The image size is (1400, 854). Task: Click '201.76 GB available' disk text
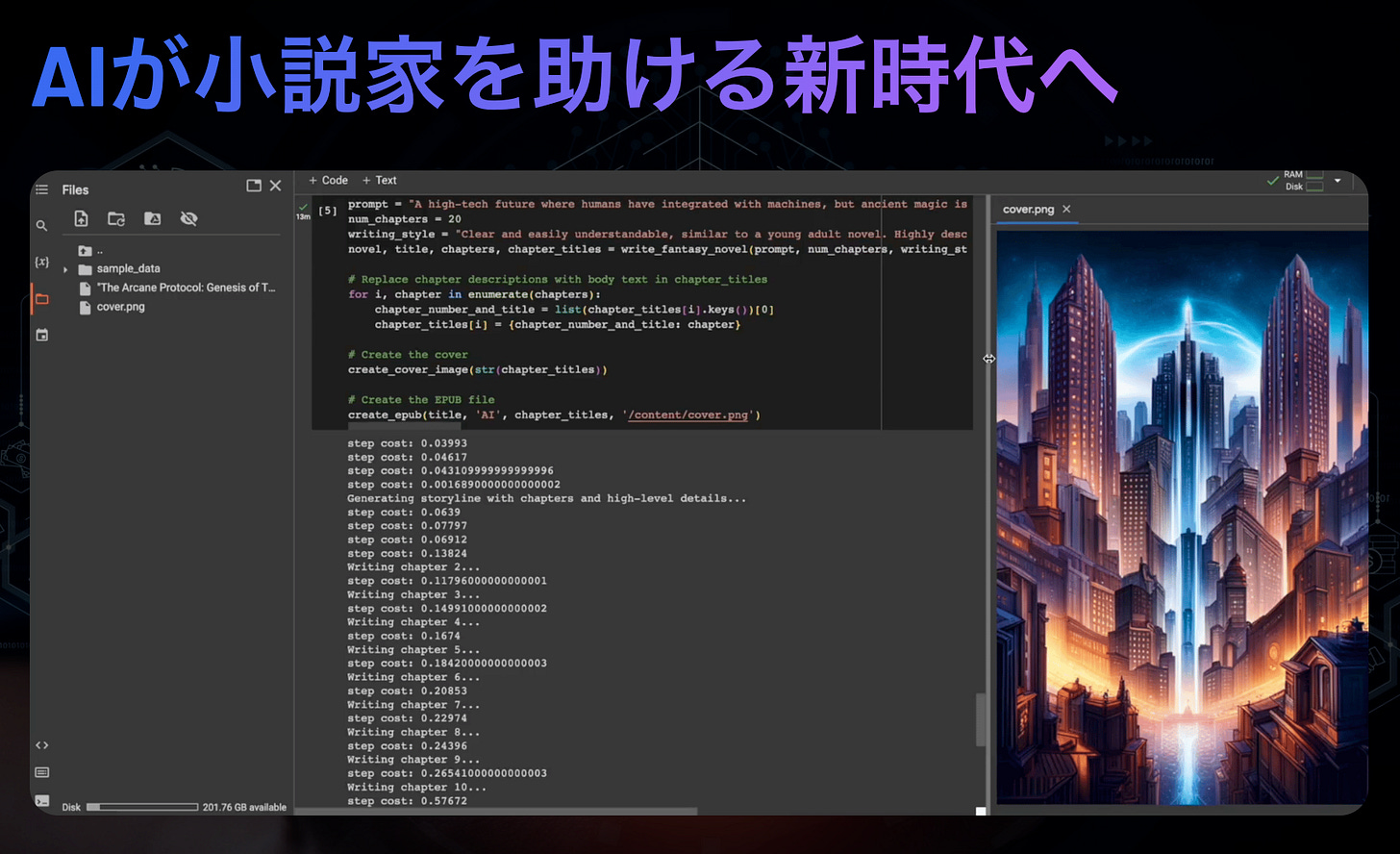click(244, 807)
